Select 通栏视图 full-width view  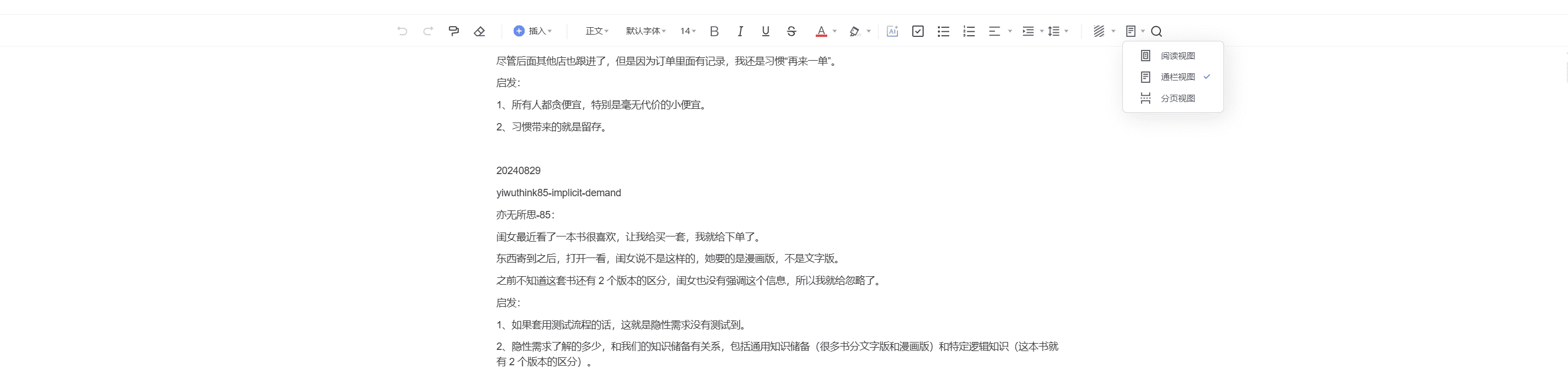click(1172, 77)
